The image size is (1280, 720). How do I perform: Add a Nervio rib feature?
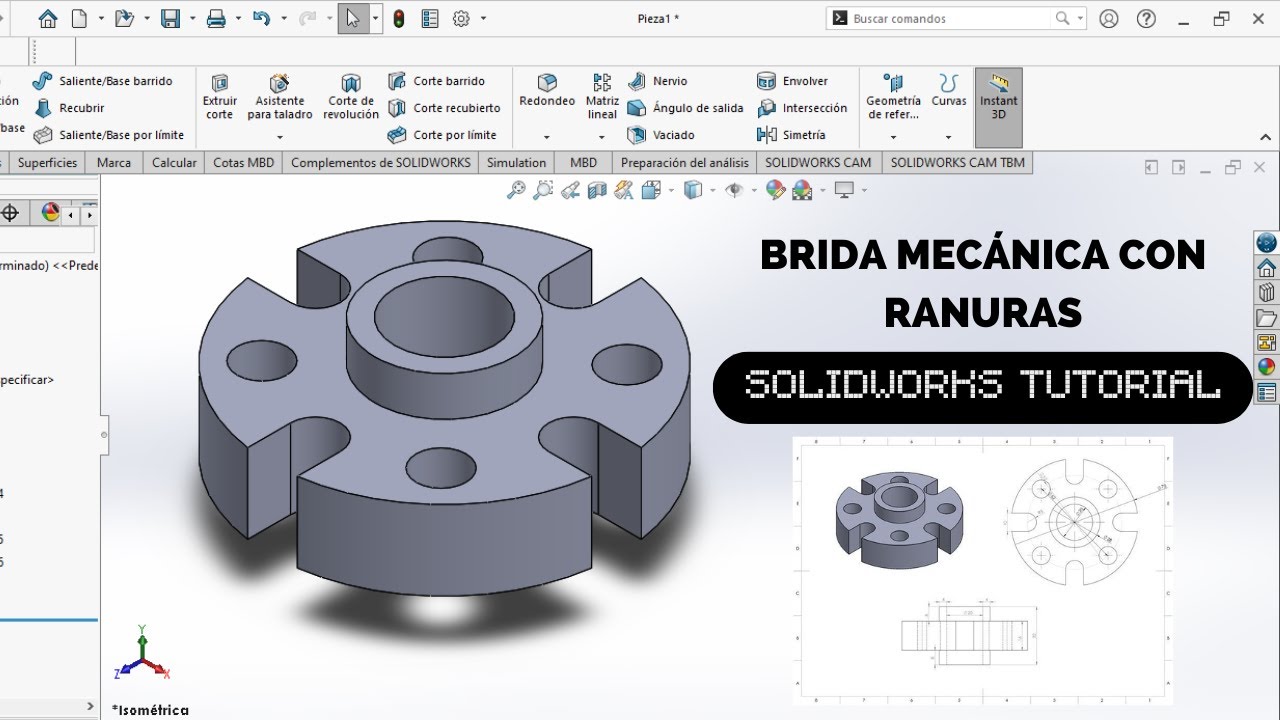pos(657,81)
